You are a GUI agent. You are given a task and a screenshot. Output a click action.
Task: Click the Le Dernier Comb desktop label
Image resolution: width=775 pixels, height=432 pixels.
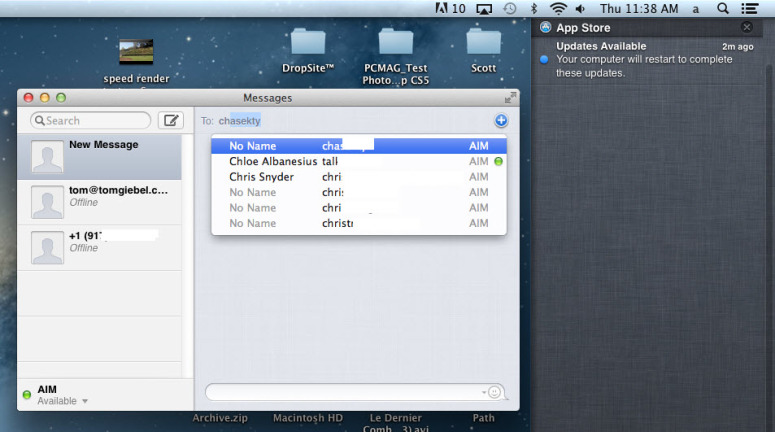[x=395, y=423]
